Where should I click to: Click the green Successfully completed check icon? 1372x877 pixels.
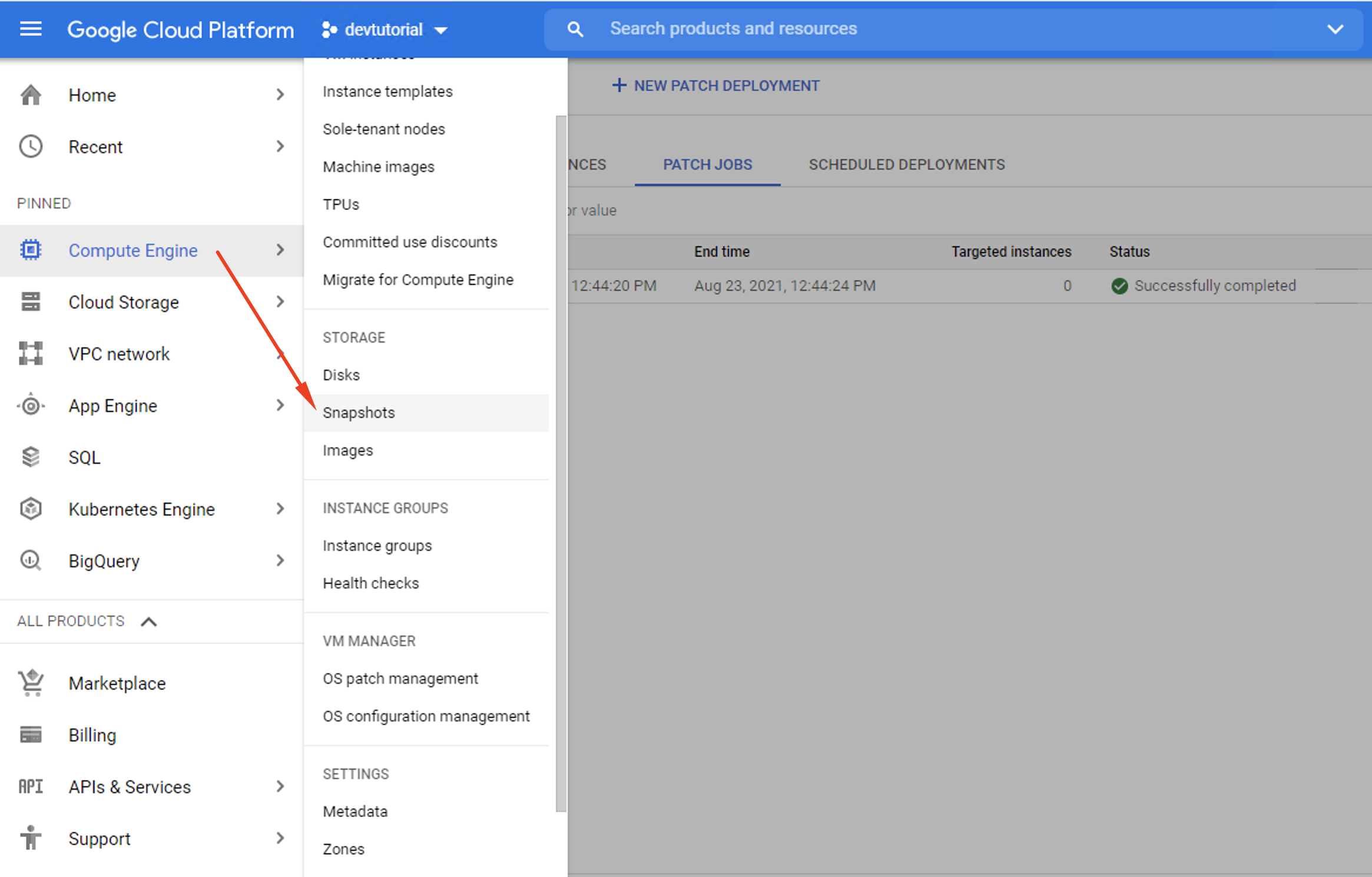click(1119, 286)
